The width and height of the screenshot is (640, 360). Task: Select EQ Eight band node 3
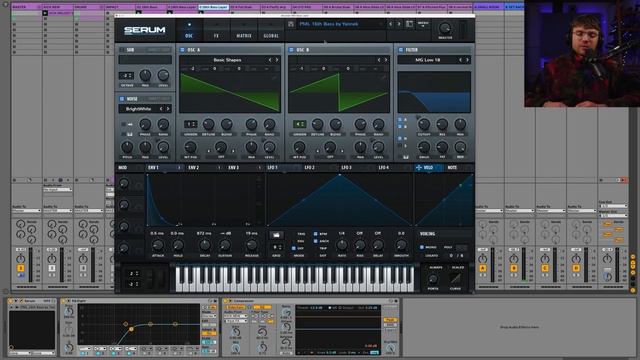(x=150, y=324)
